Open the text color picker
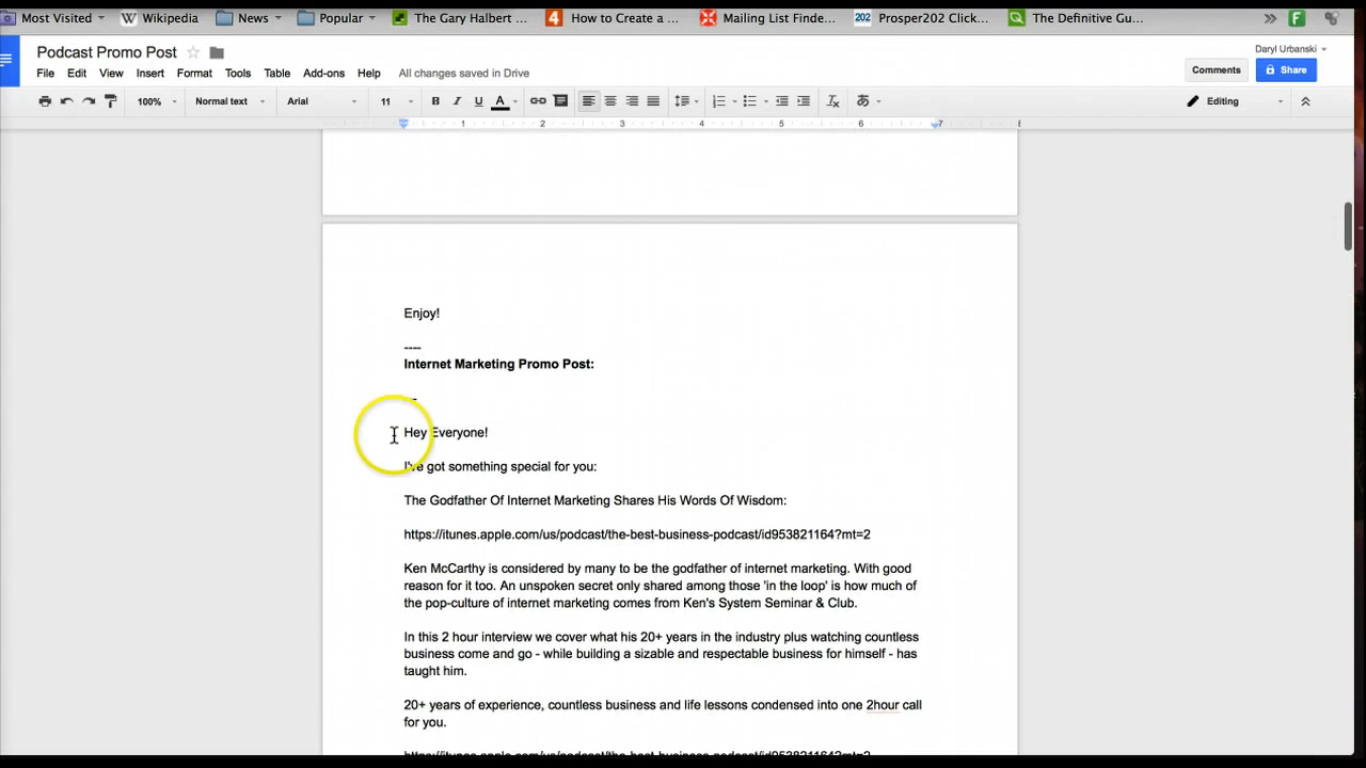The height and width of the screenshot is (768, 1366). pos(504,101)
